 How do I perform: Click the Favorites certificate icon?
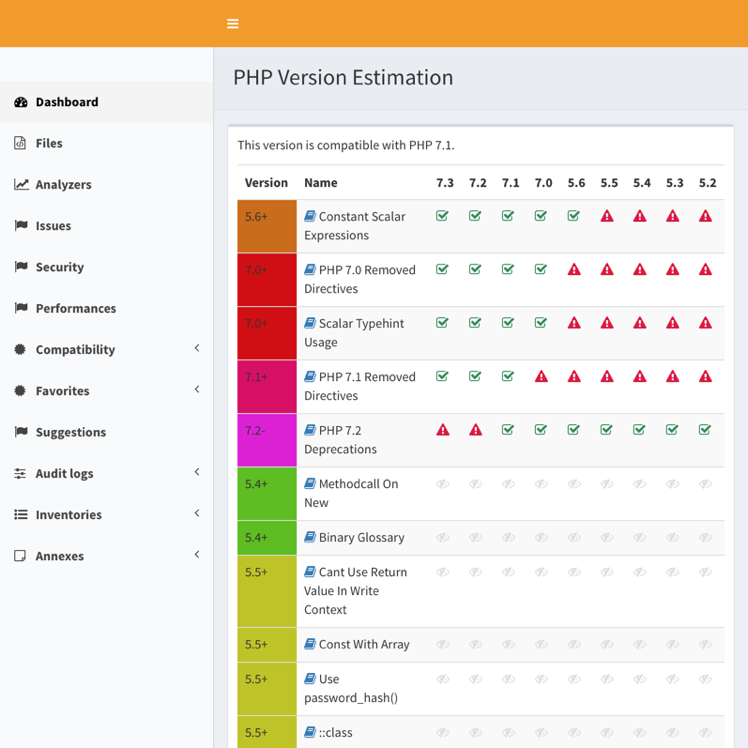[x=20, y=391]
